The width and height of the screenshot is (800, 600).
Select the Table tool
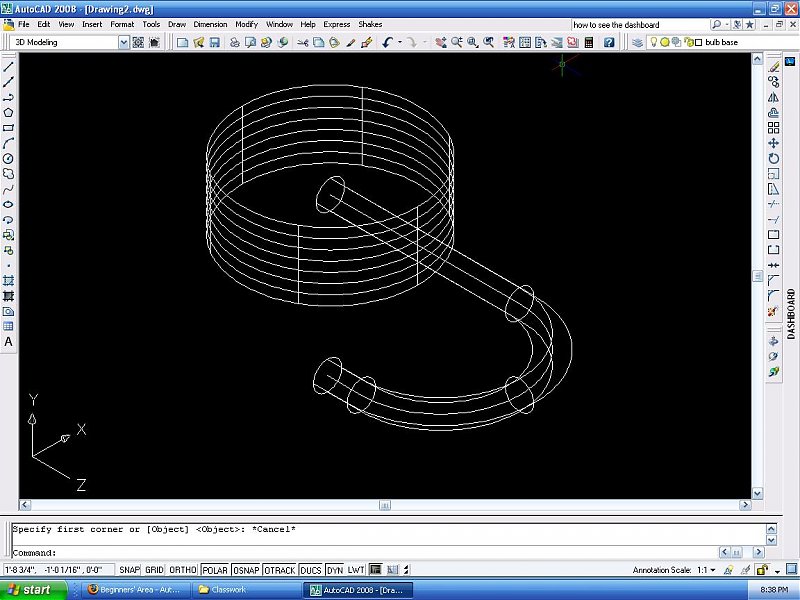[x=8, y=327]
